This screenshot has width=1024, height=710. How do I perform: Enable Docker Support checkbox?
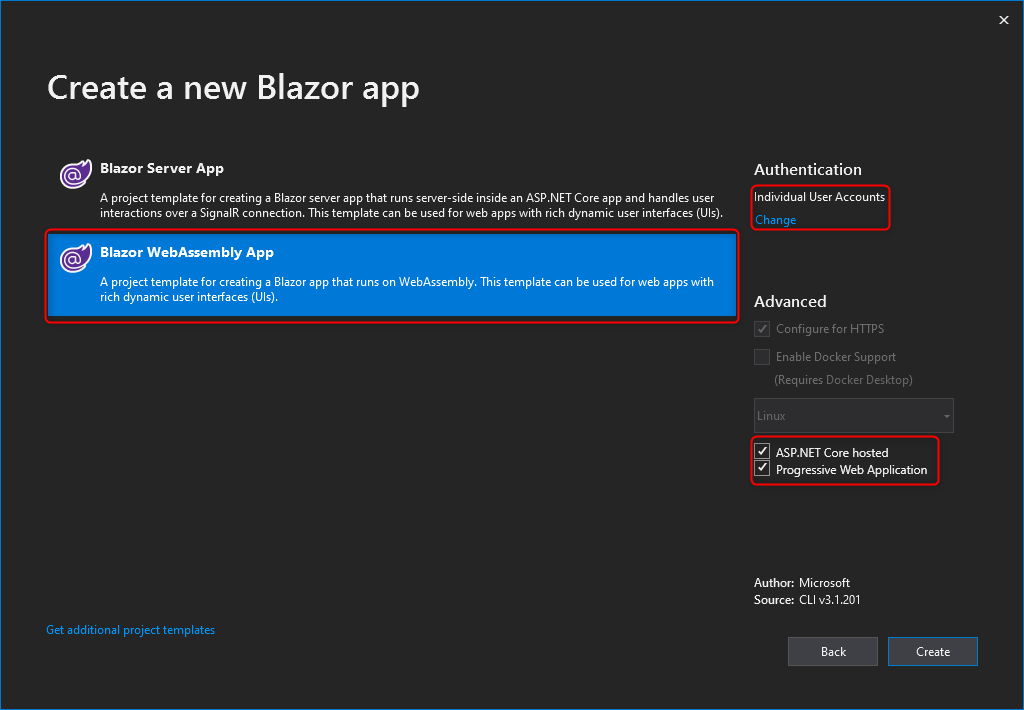(761, 357)
